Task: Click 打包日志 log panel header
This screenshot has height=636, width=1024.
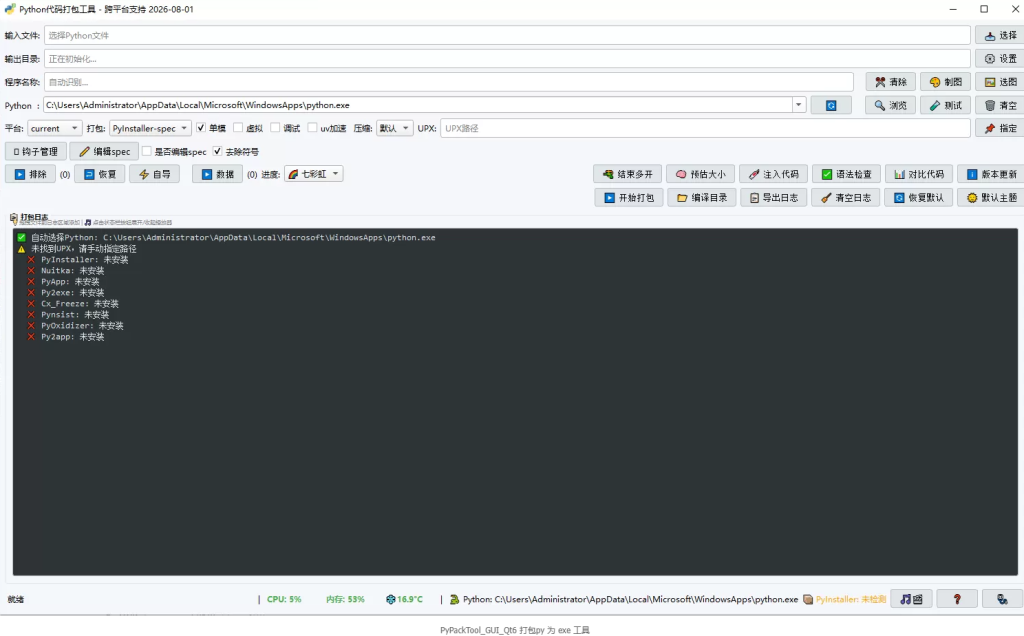Action: point(34,217)
